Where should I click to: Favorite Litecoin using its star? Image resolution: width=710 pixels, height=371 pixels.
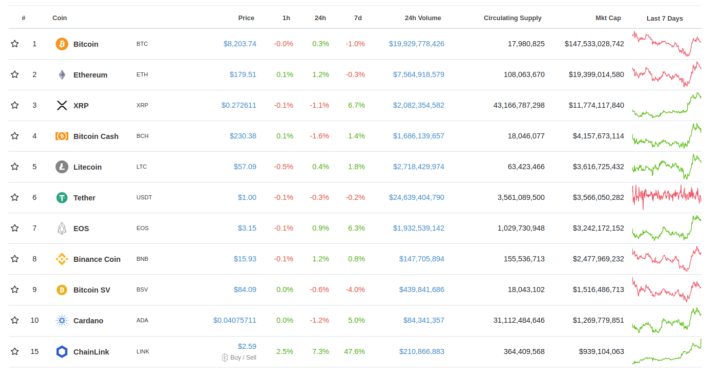[x=15, y=167]
